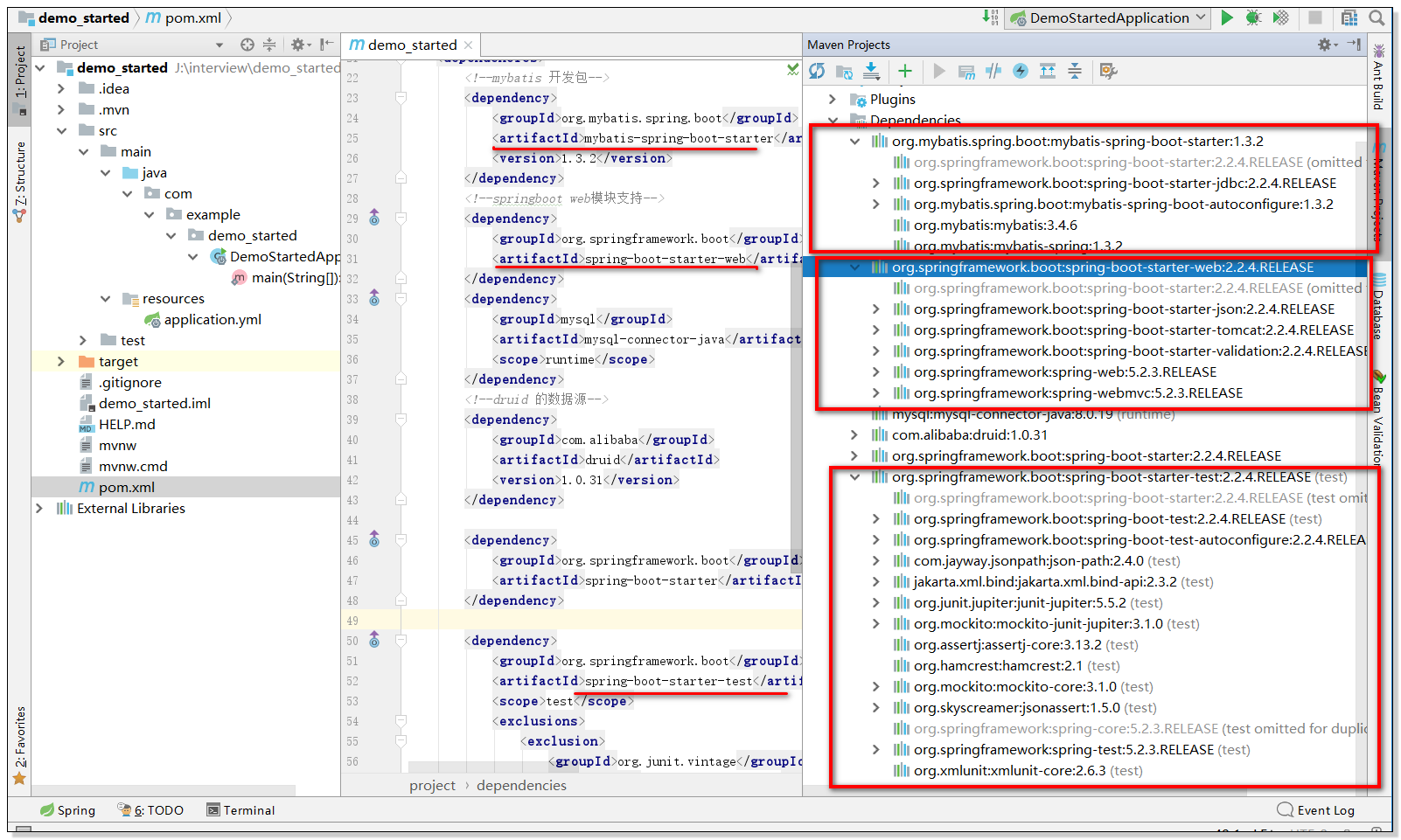The width and height of the screenshot is (1401, 840).
Task: Open the Structure side tool tab
Action: pyautogui.click(x=20, y=182)
